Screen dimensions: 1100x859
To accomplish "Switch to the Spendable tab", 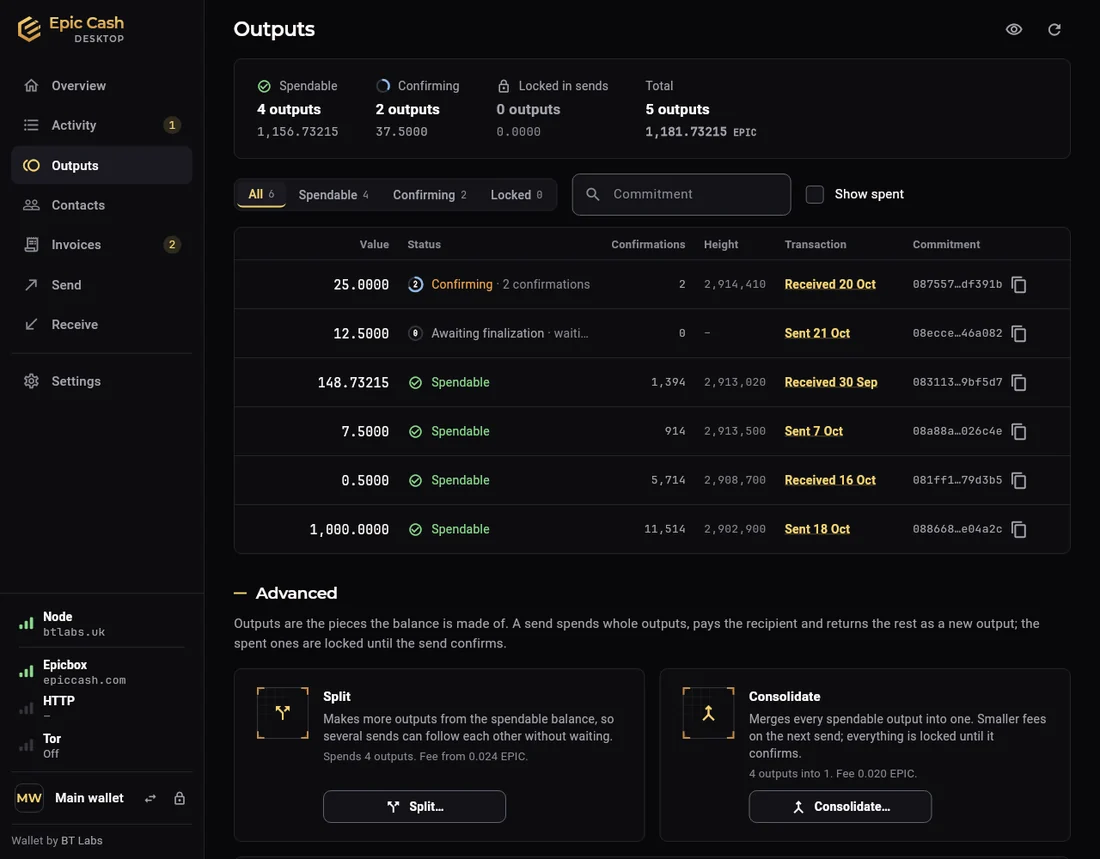I will click(333, 195).
